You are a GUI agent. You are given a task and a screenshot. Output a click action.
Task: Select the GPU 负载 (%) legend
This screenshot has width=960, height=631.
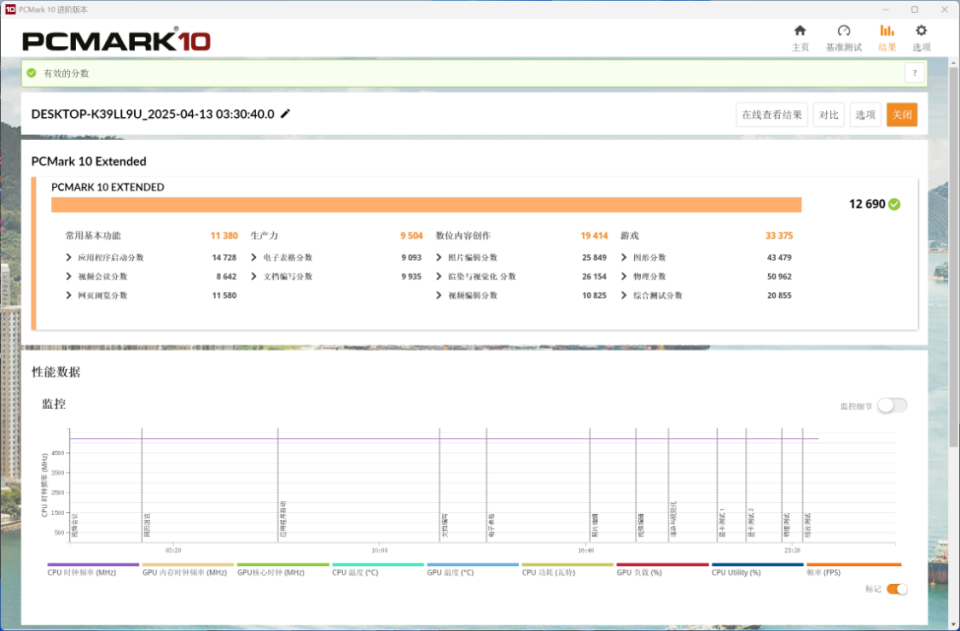(x=662, y=570)
